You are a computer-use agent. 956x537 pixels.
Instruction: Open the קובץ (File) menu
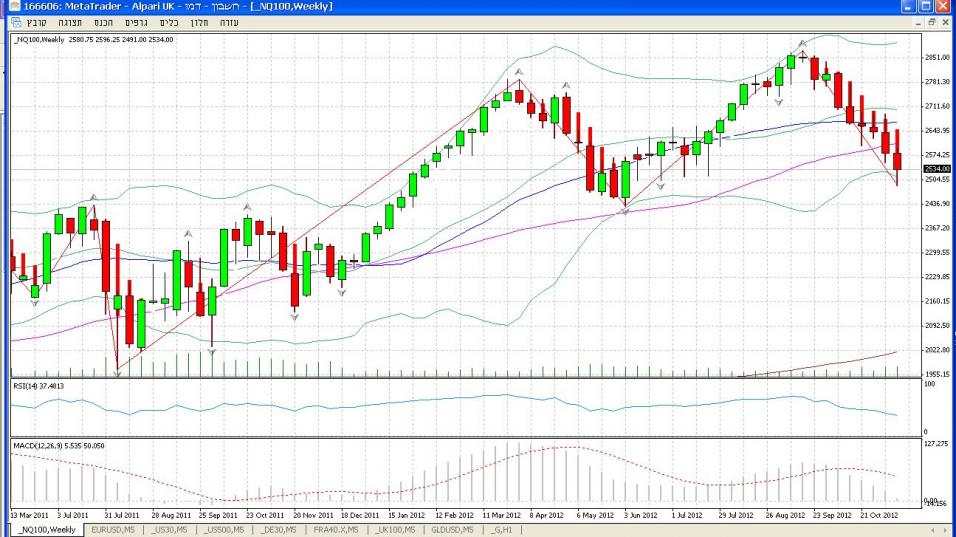[x=37, y=21]
